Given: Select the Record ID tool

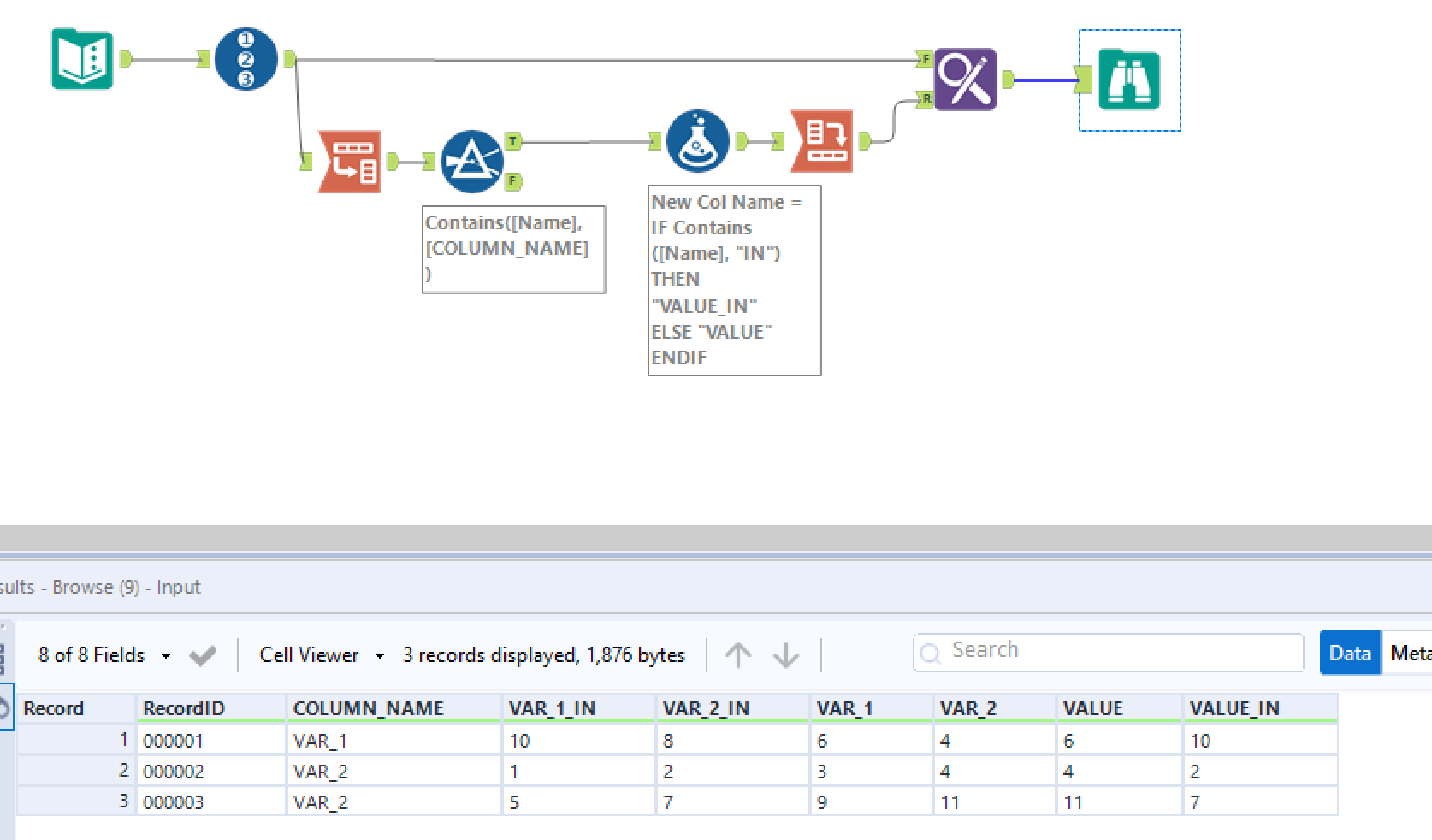Looking at the screenshot, I should (x=246, y=58).
